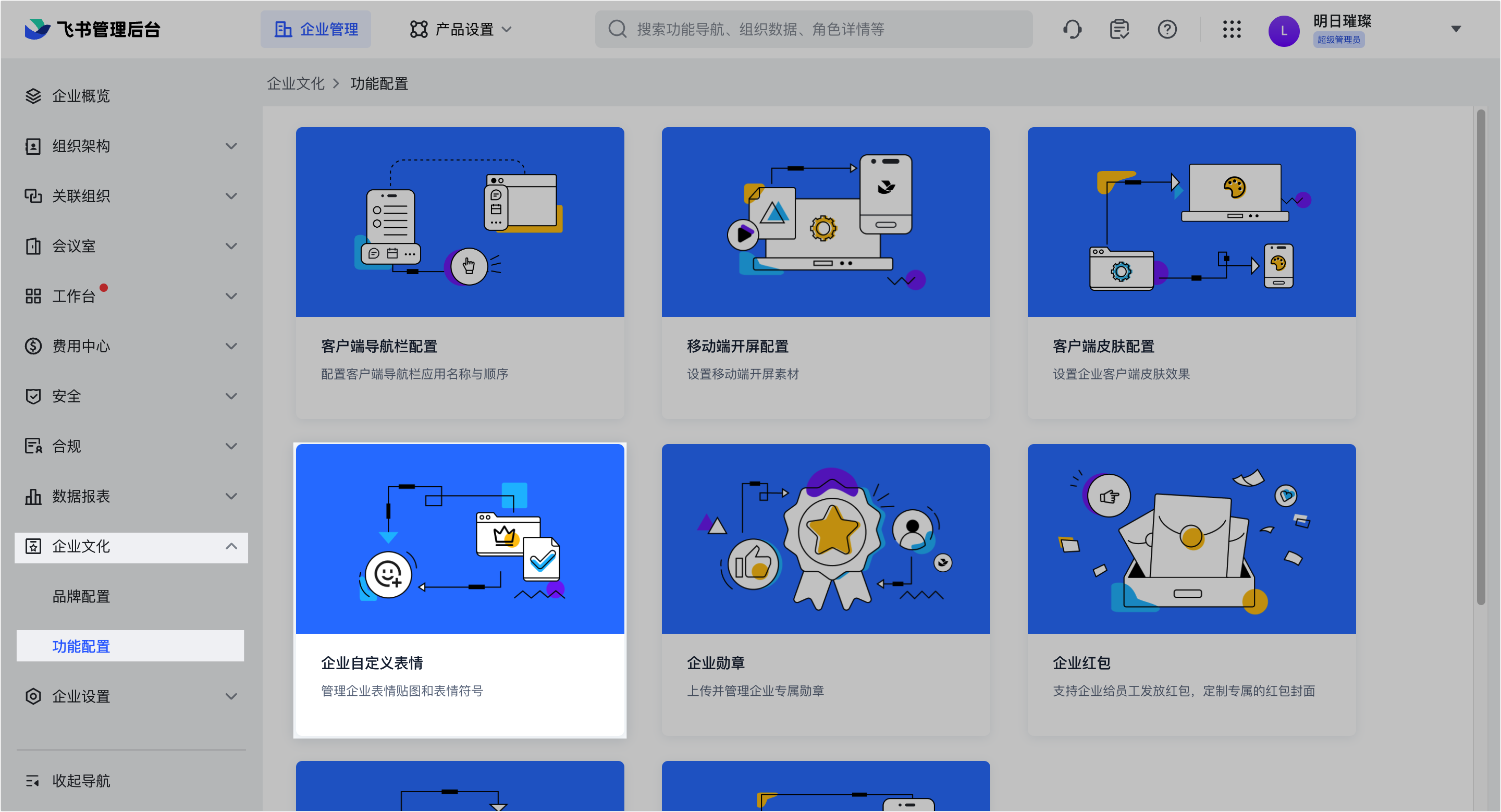Viewport: 1501px width, 812px height.
Task: Click the 安全 shield icon
Action: tap(33, 396)
